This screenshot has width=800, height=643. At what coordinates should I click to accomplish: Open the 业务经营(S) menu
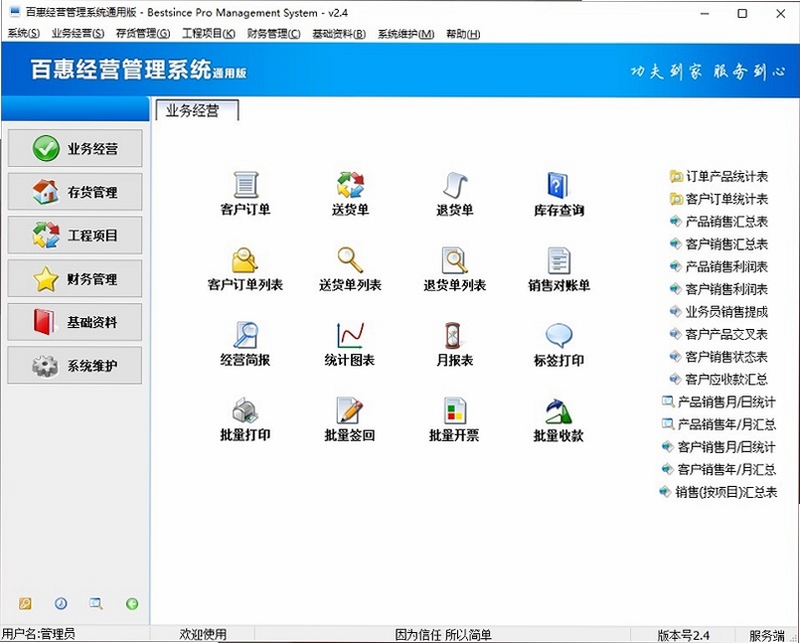[x=78, y=34]
